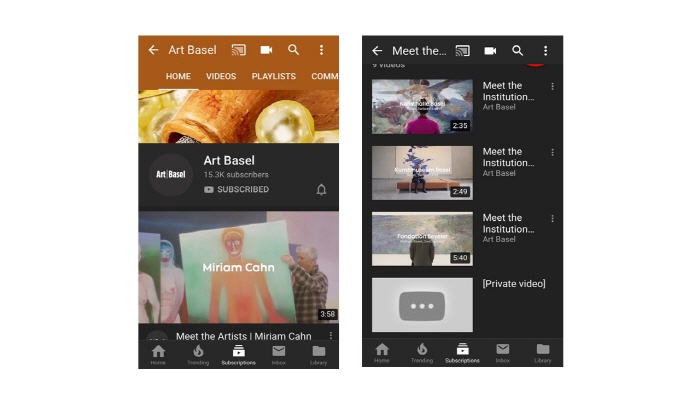The width and height of the screenshot is (700, 394).
Task: Play the Miriam Cahn featured video thumbnail
Action: pyautogui.click(x=238, y=267)
